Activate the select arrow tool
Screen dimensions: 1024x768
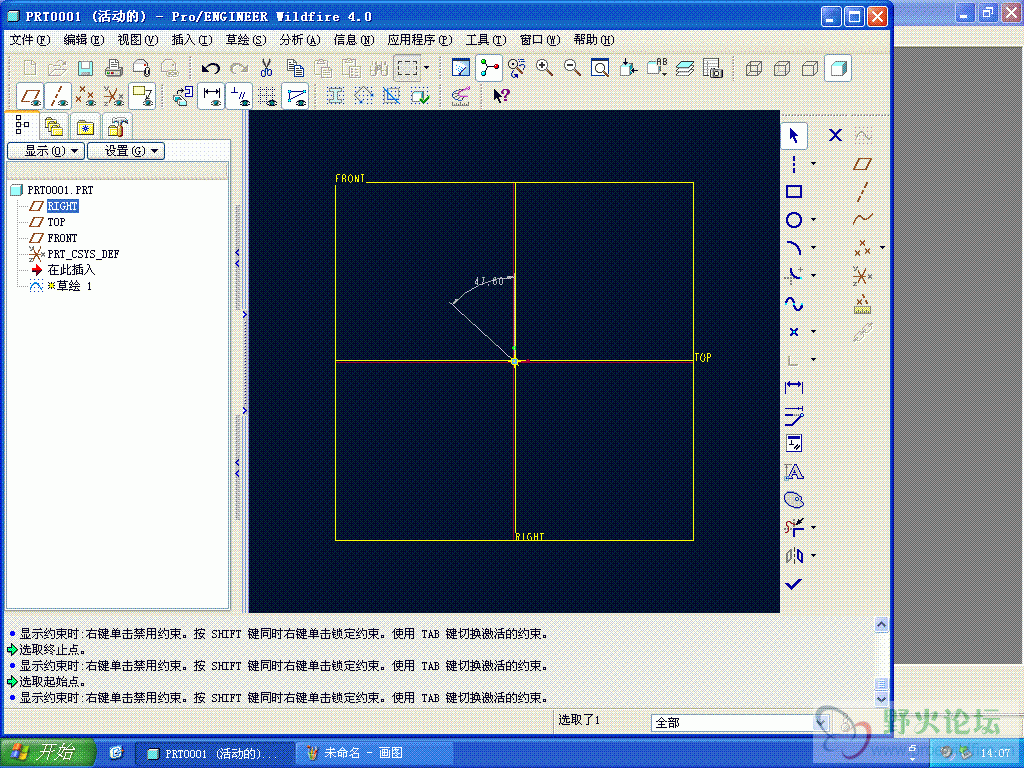(x=794, y=136)
